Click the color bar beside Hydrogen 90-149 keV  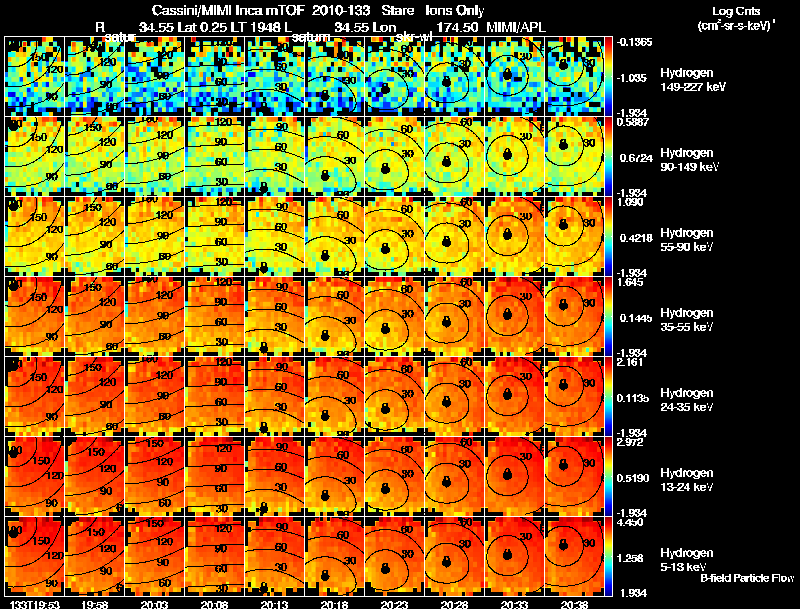608,156
